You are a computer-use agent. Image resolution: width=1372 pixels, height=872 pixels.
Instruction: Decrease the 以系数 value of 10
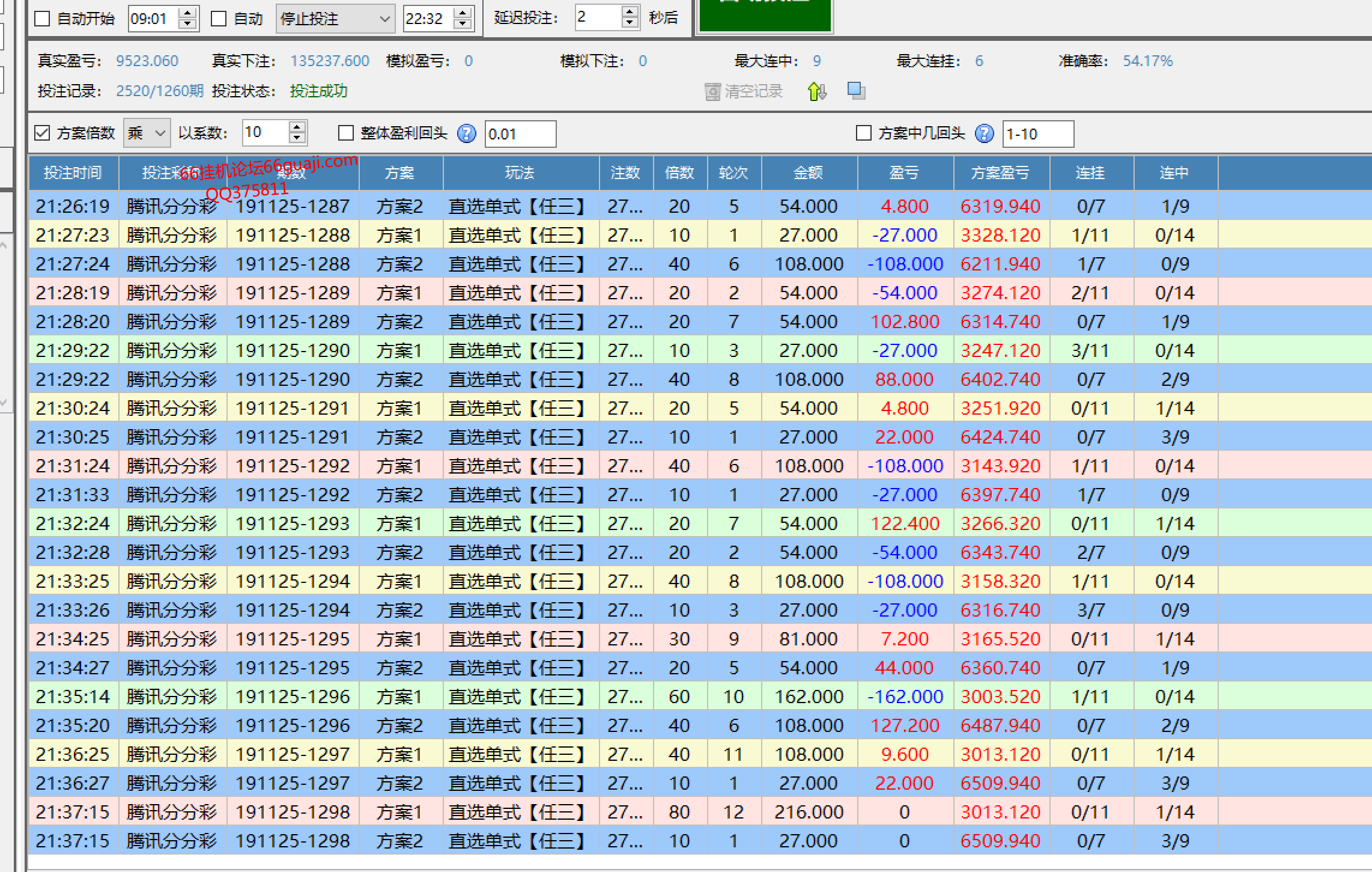tap(297, 139)
